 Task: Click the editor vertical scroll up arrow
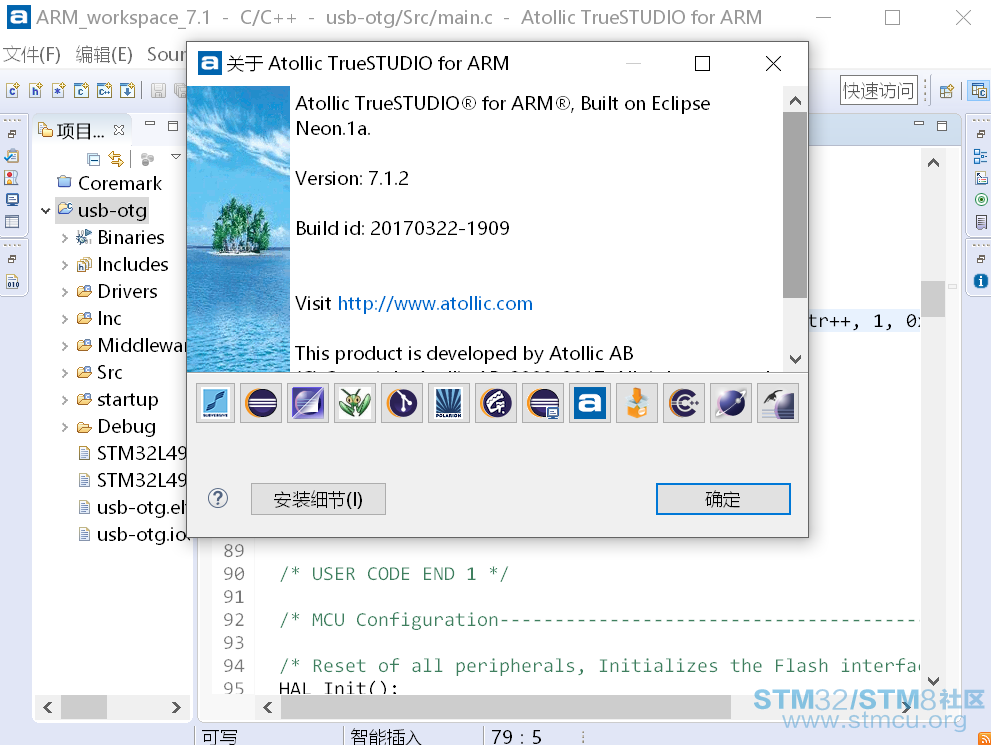[x=933, y=163]
